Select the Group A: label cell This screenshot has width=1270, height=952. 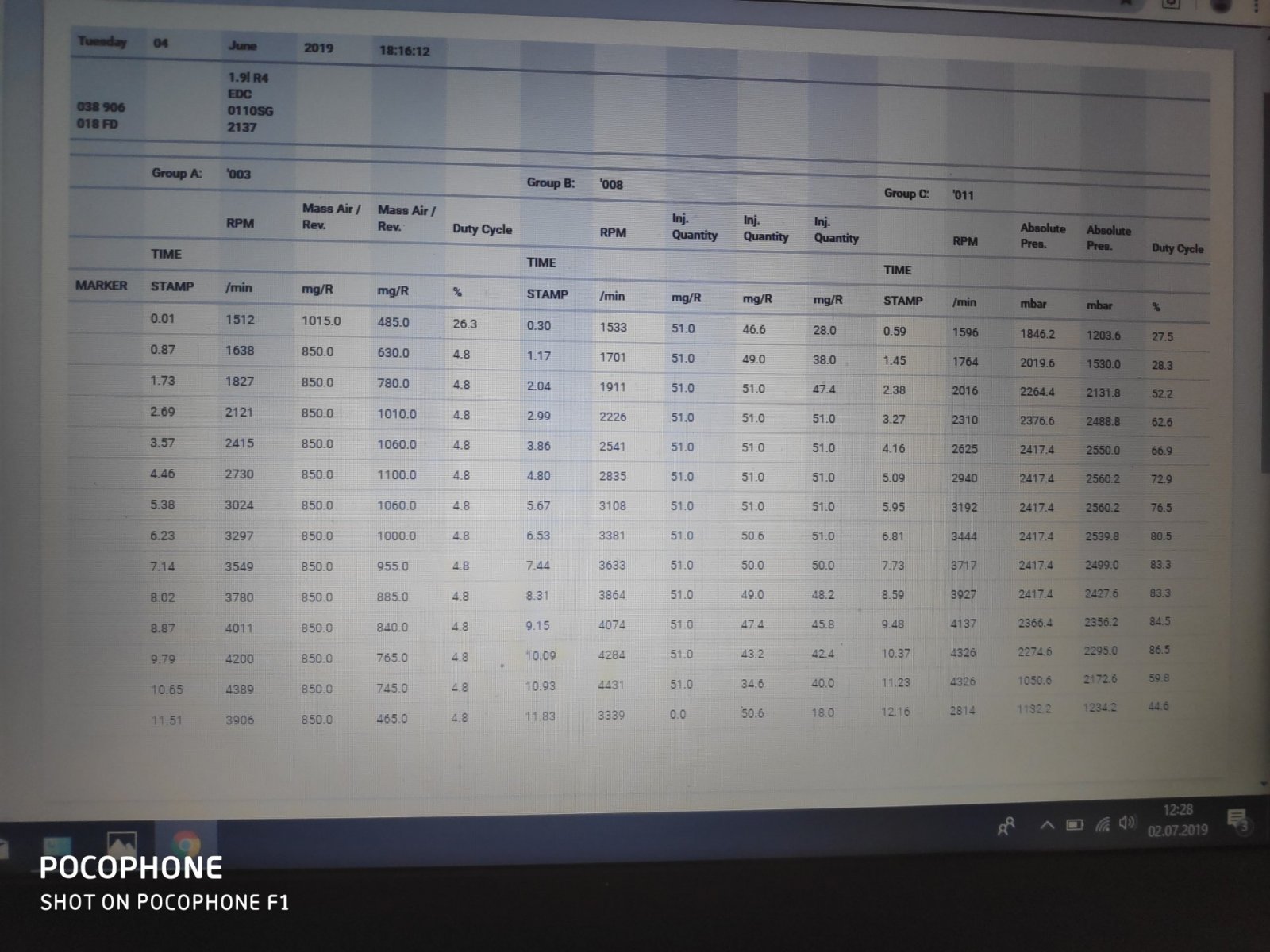[176, 173]
